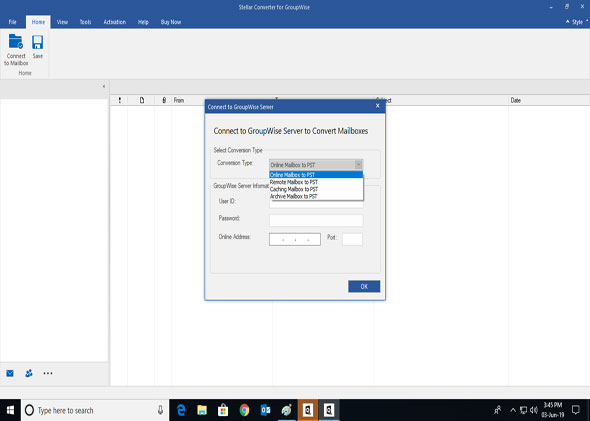Open the Mail view icon in sidebar

[x=10, y=373]
